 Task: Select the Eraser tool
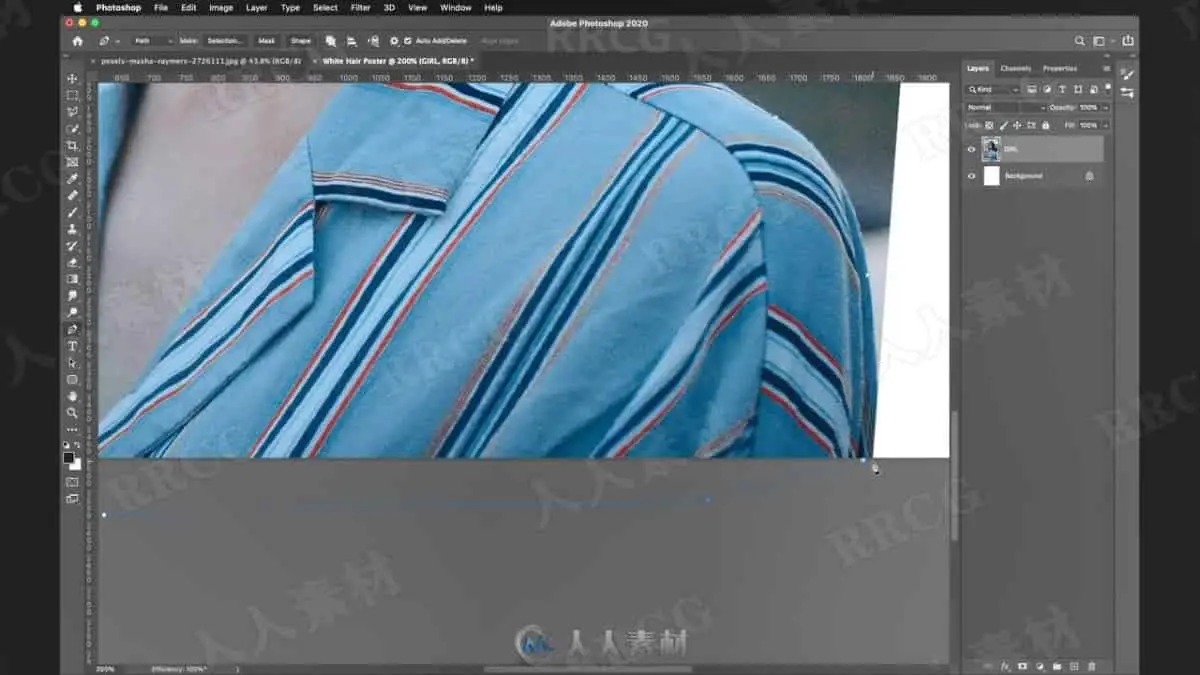tap(72, 262)
